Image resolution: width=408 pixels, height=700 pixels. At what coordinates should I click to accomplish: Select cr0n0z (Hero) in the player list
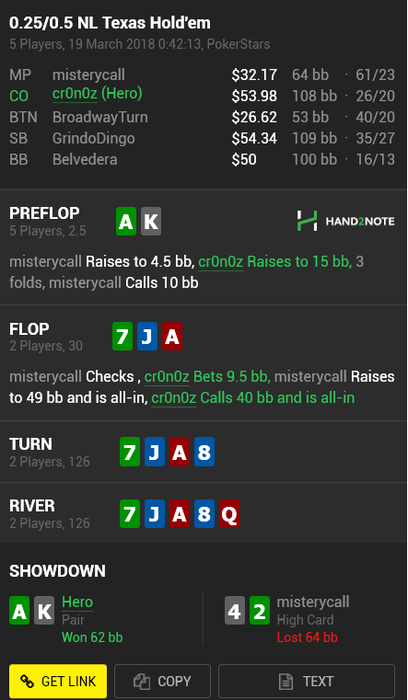coord(97,94)
